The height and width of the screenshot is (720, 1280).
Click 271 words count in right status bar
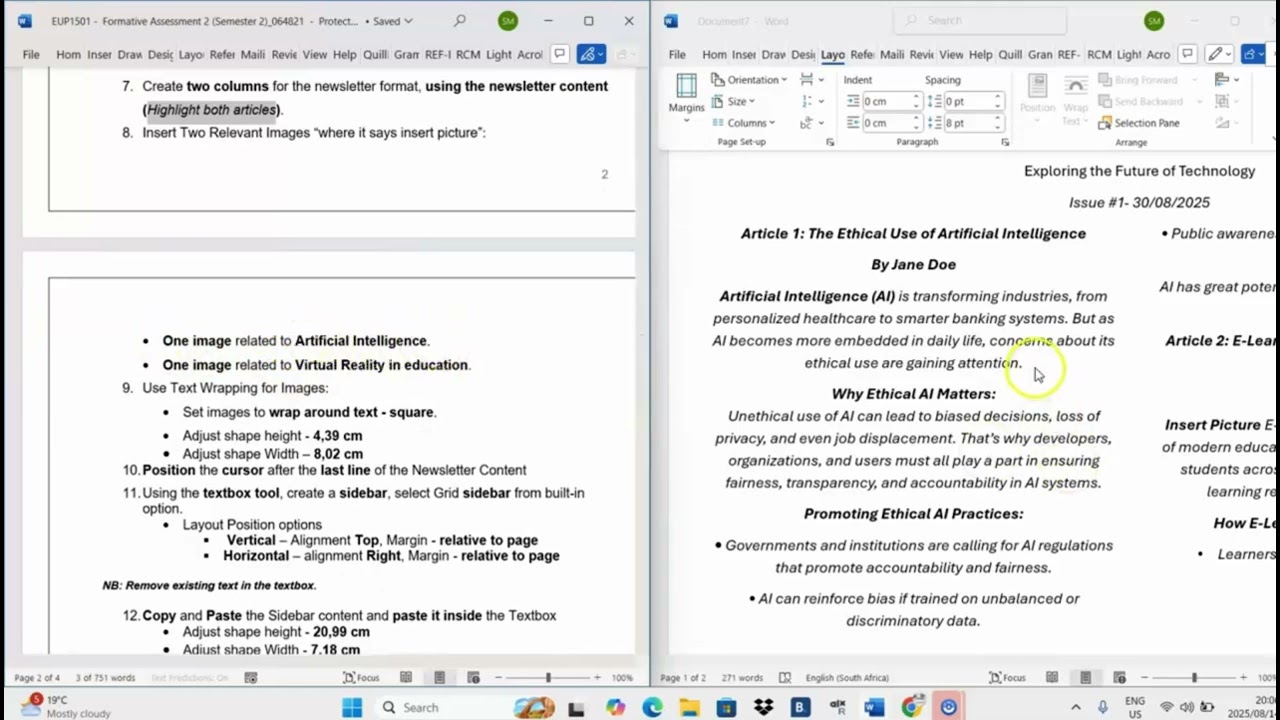[x=741, y=677]
